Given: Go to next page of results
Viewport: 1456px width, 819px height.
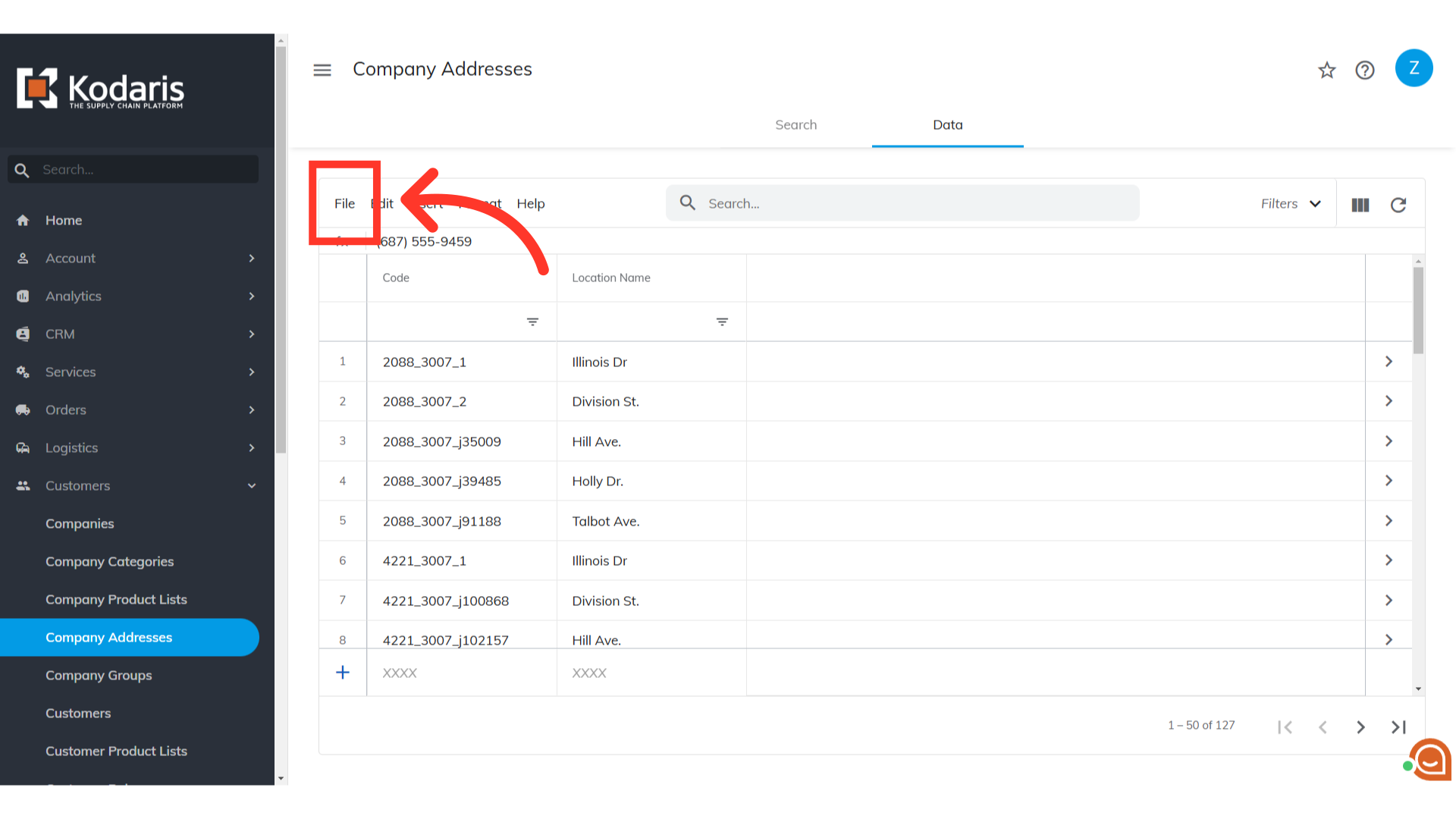Looking at the screenshot, I should [1360, 727].
